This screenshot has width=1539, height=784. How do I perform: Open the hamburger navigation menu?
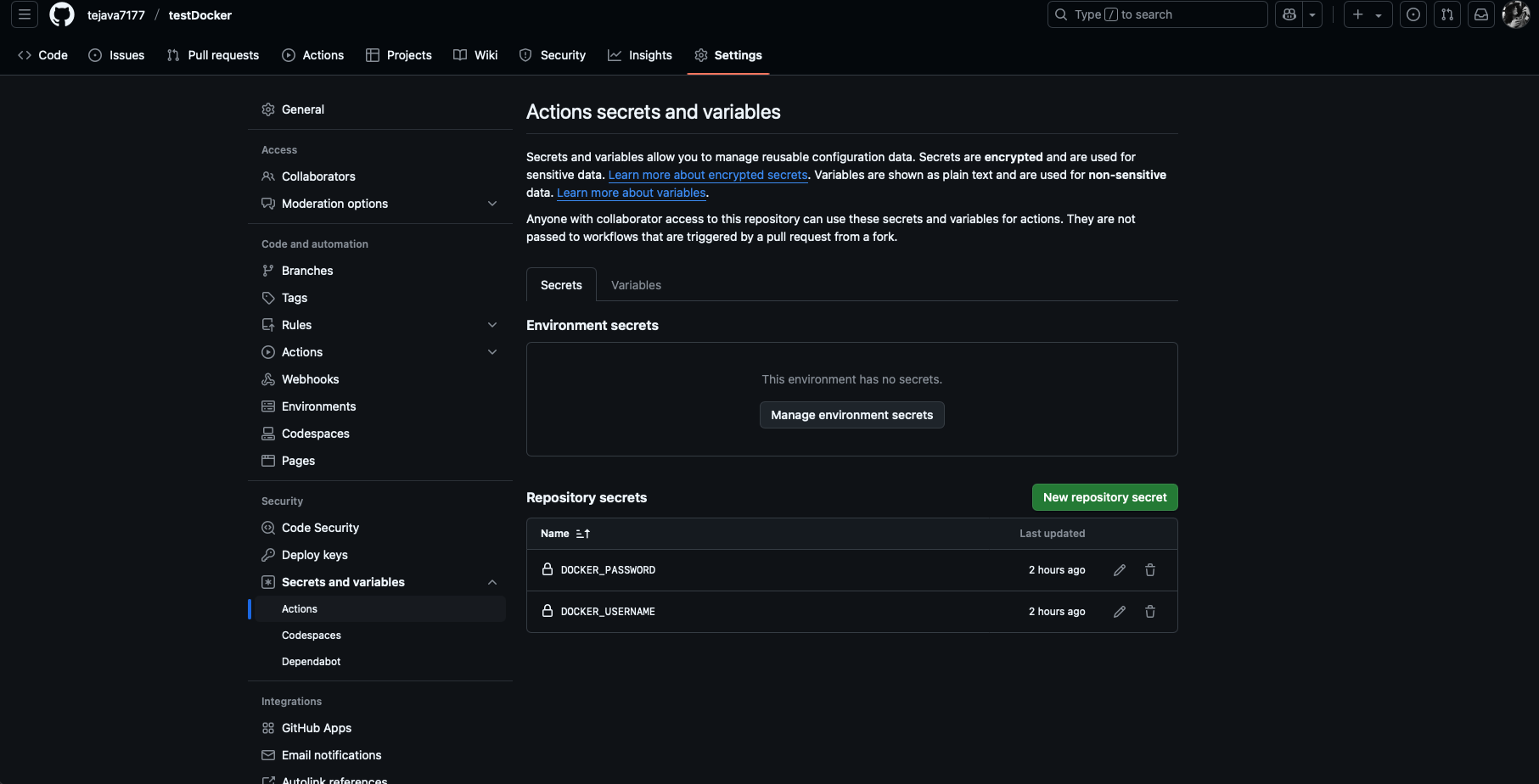tap(25, 14)
